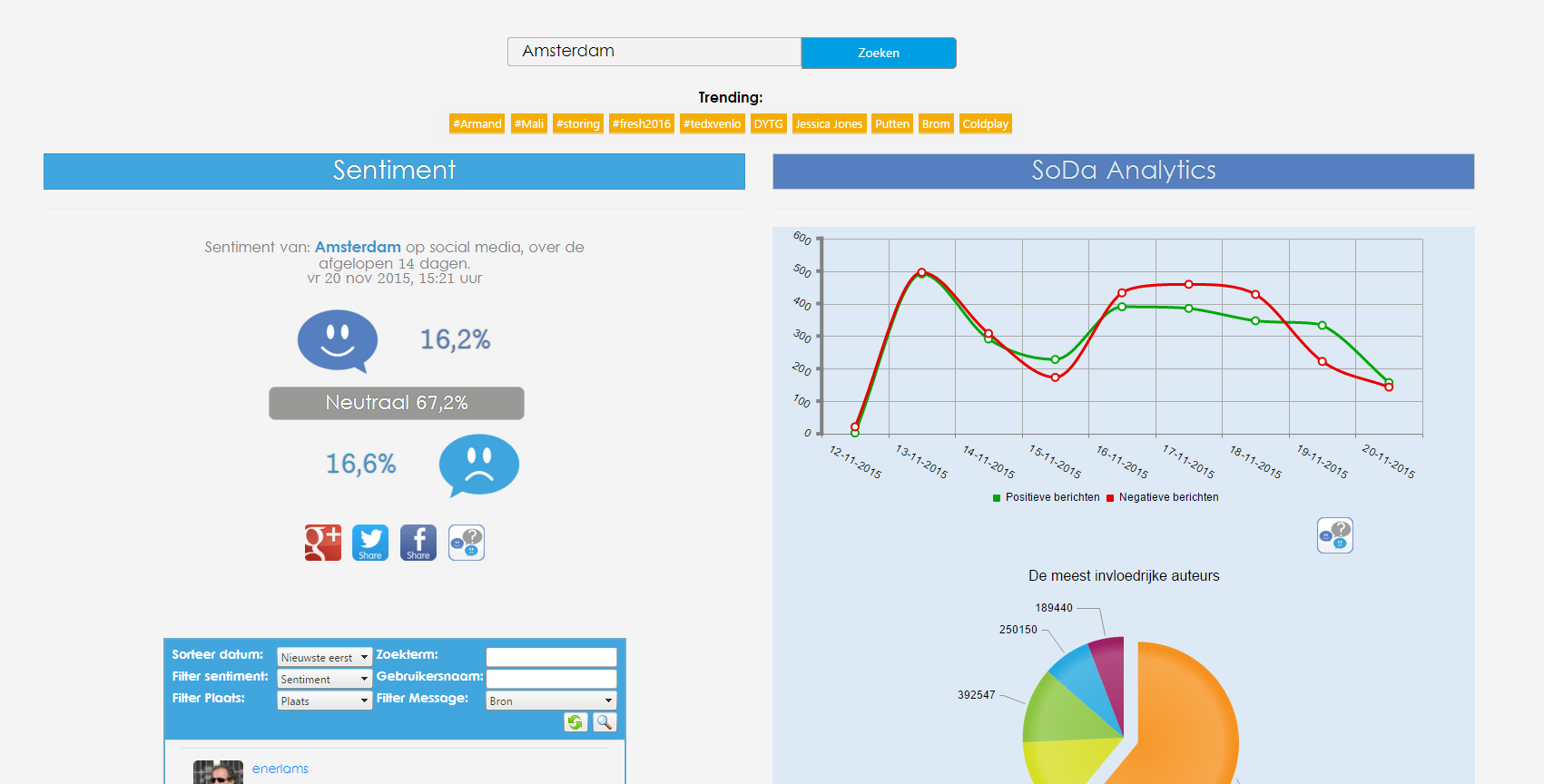Open the Sorteer datum dropdown
This screenshot has width=1544, height=784.
point(324,657)
